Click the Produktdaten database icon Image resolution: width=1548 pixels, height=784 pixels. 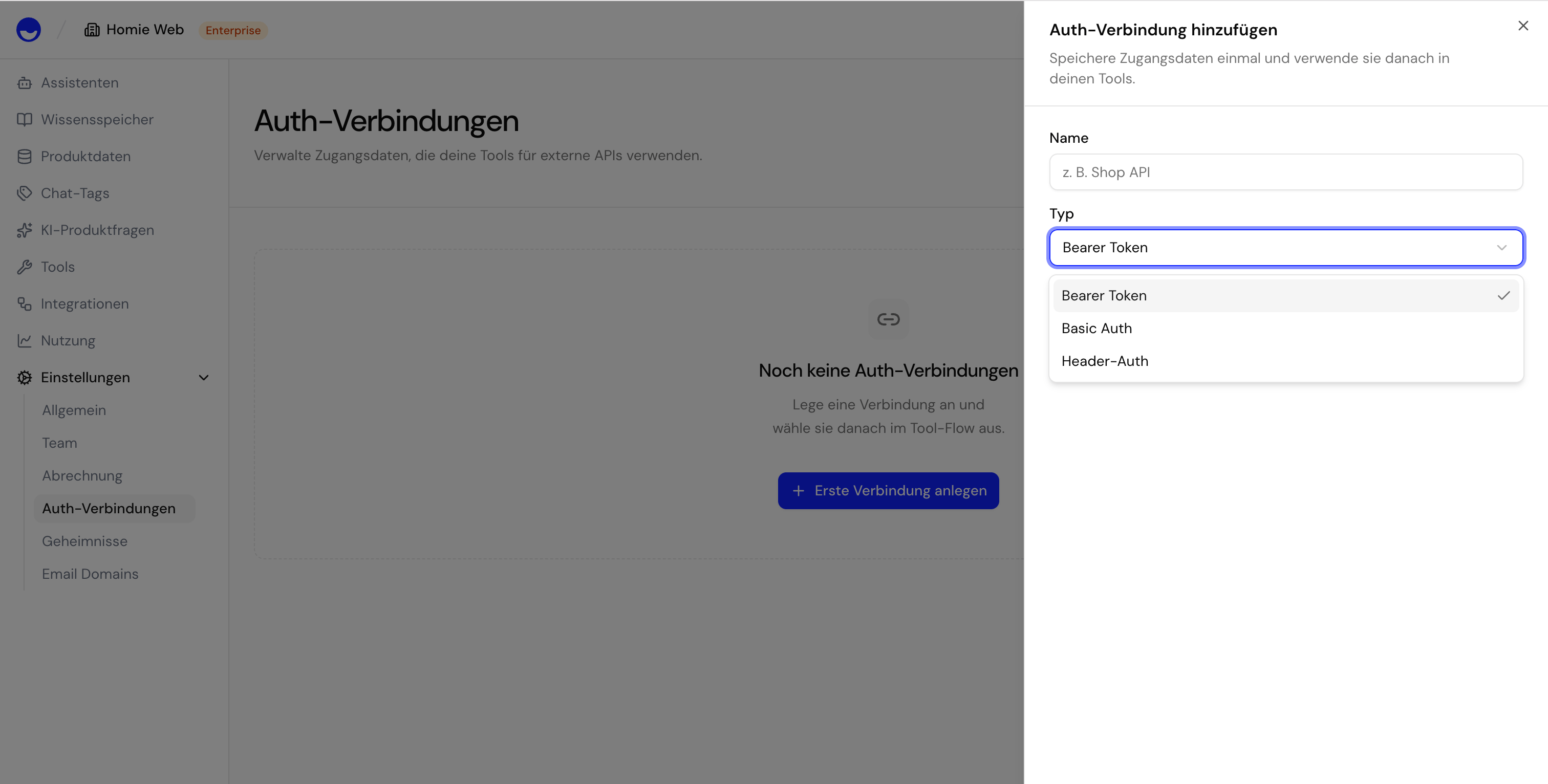pyautogui.click(x=24, y=156)
